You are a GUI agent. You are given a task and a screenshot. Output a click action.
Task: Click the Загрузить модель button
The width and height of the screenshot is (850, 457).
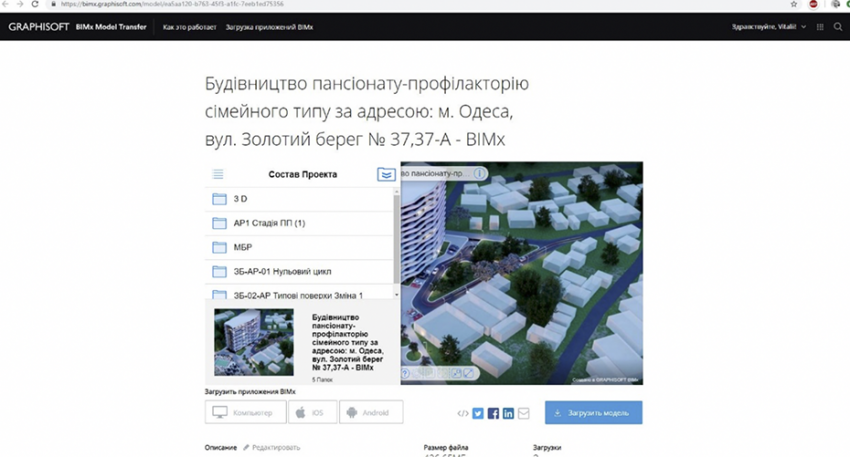click(593, 413)
